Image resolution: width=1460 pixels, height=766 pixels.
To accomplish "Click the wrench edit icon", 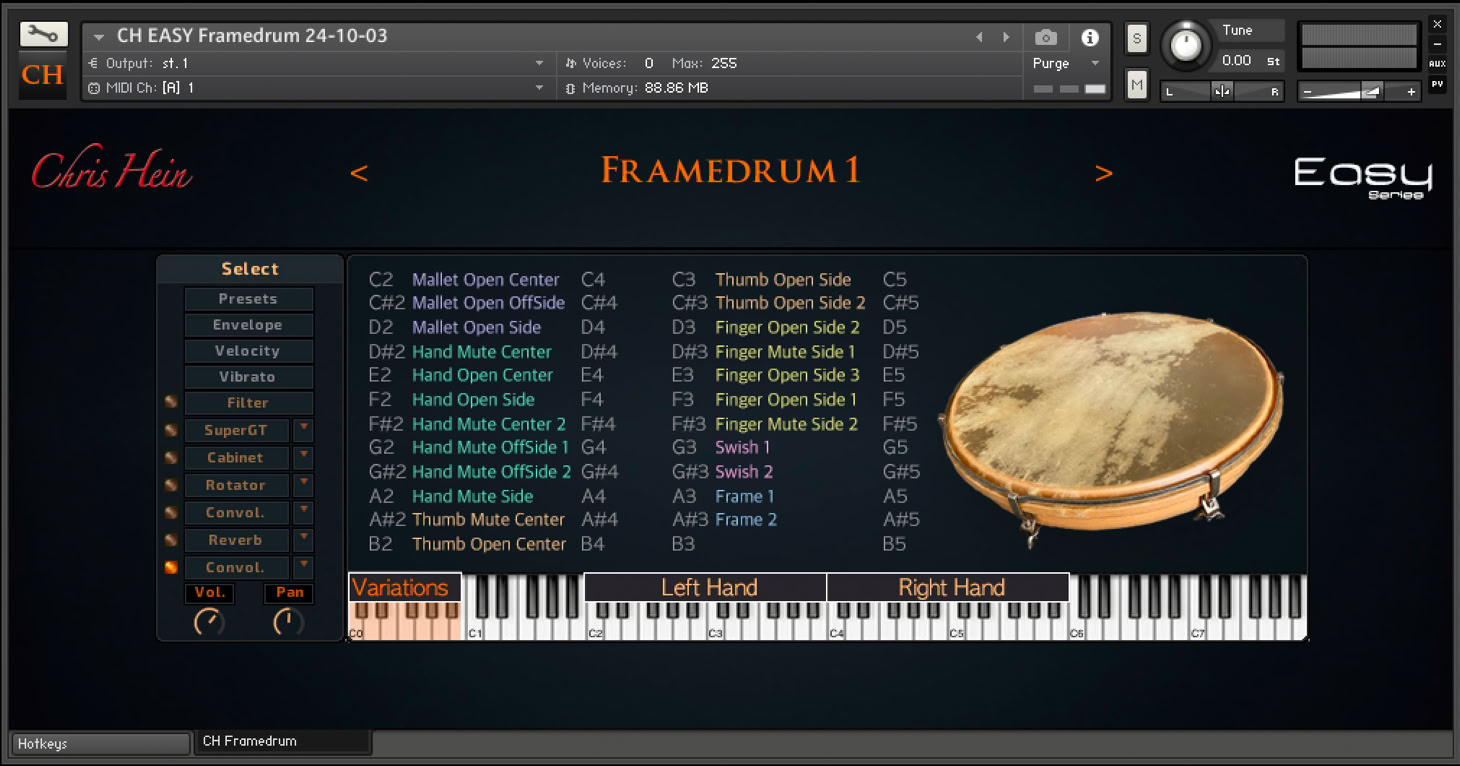I will tap(43, 34).
